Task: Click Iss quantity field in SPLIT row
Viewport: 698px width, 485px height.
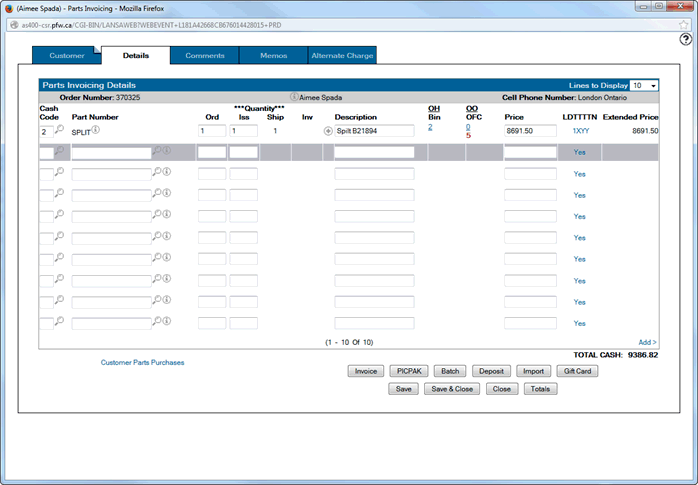Action: (x=243, y=131)
